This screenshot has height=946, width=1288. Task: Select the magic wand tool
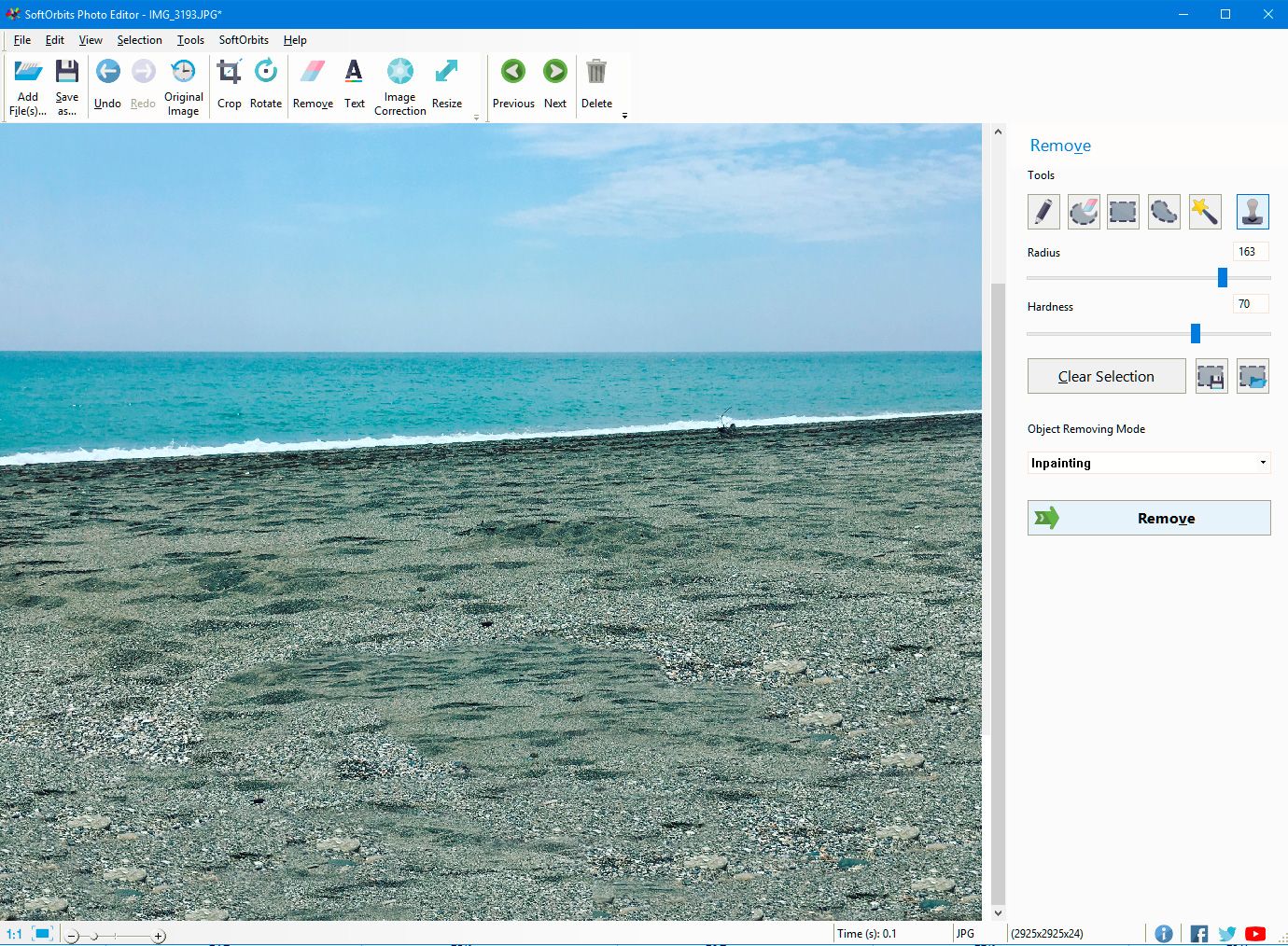click(1205, 212)
